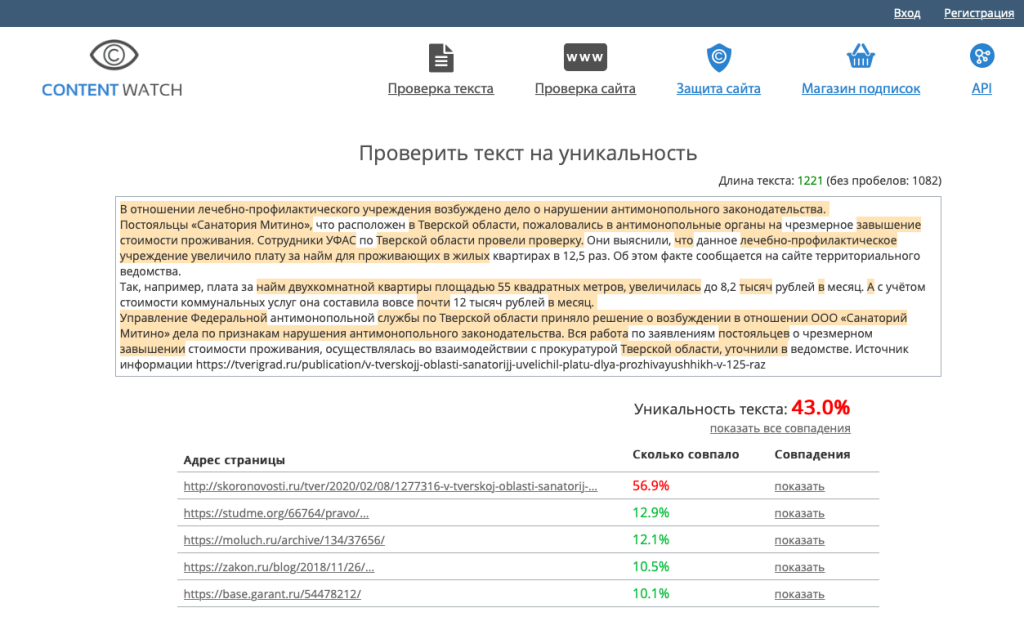Show matches for moluch.ru row
Viewport: 1024px width, 617px height.
tap(799, 540)
